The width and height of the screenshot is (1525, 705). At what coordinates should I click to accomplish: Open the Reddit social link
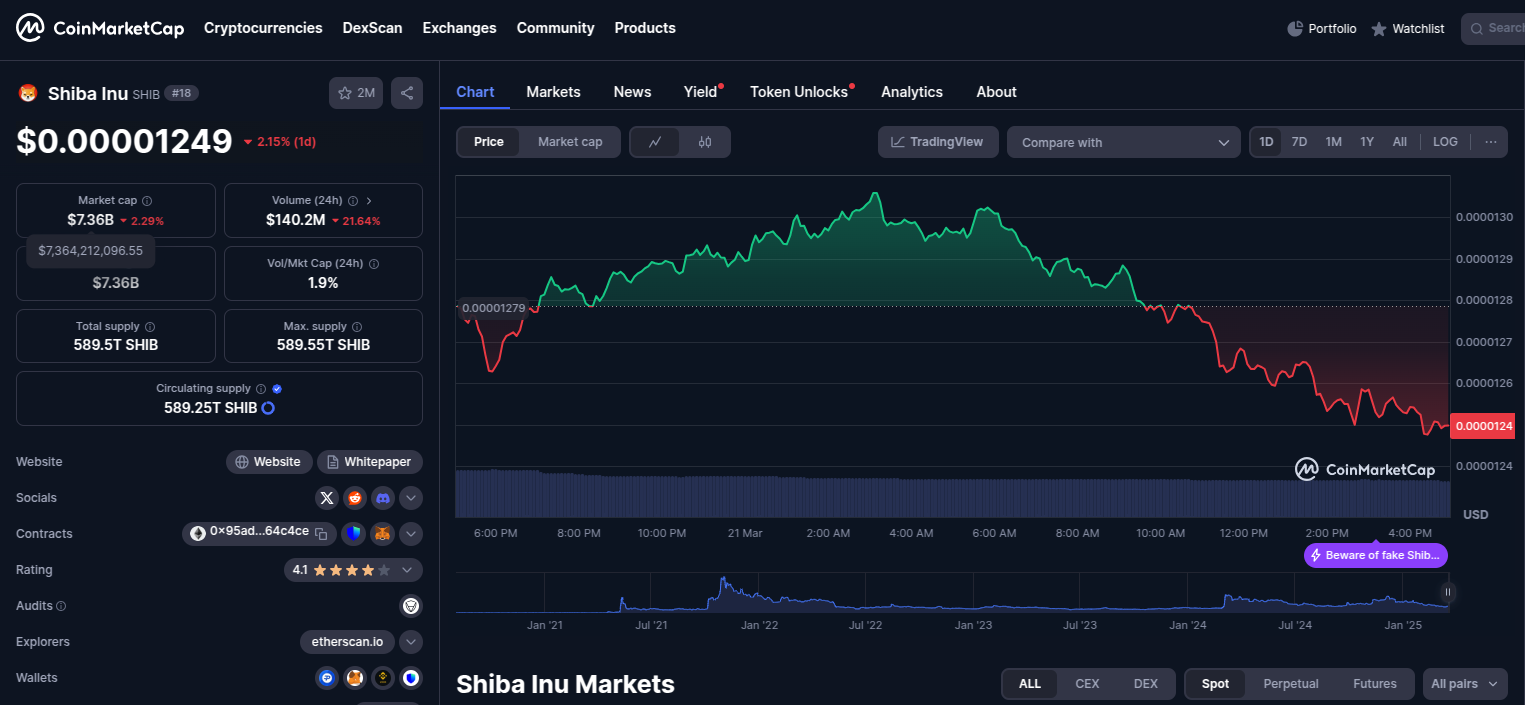tap(355, 498)
